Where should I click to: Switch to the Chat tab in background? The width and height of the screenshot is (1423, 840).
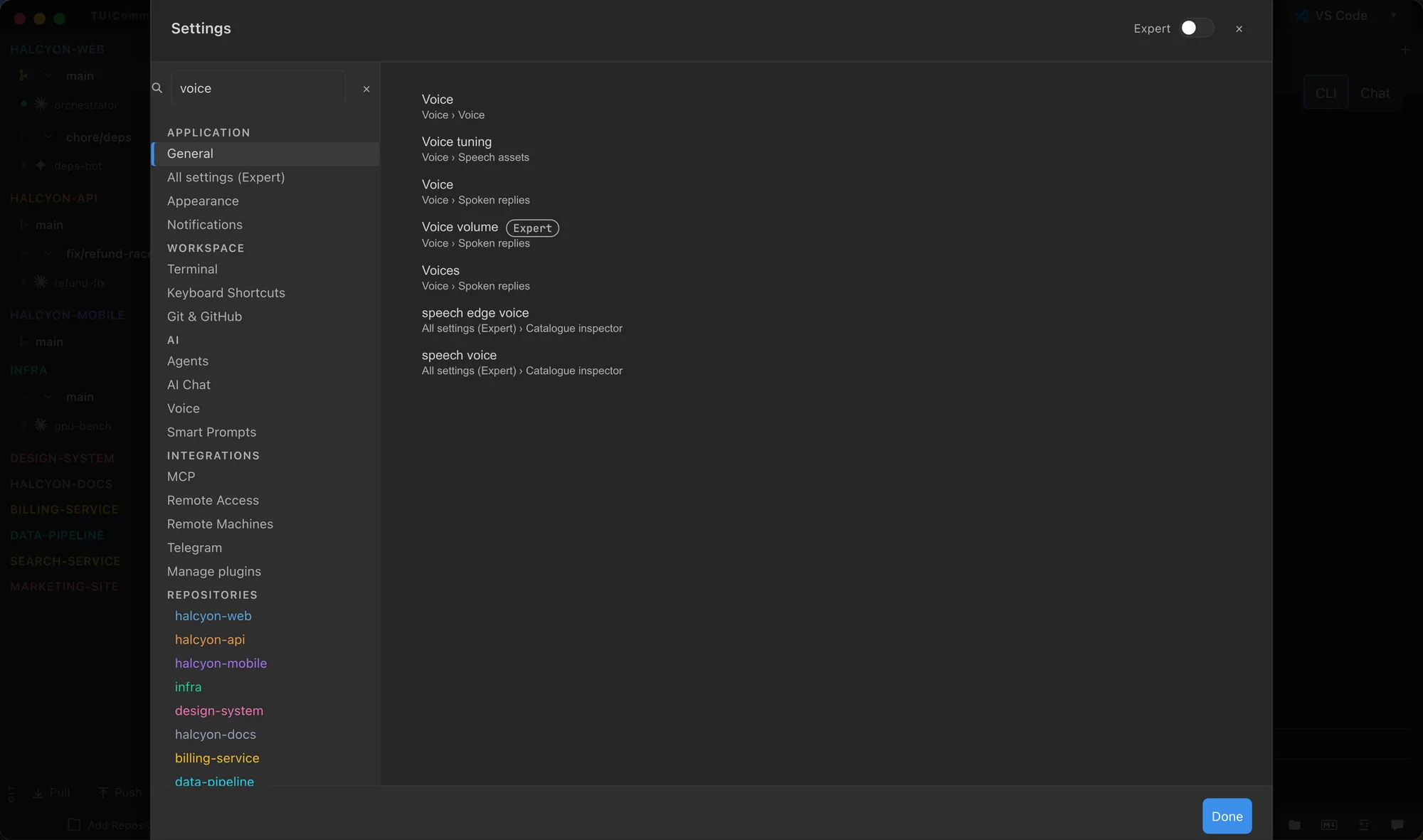(1375, 92)
